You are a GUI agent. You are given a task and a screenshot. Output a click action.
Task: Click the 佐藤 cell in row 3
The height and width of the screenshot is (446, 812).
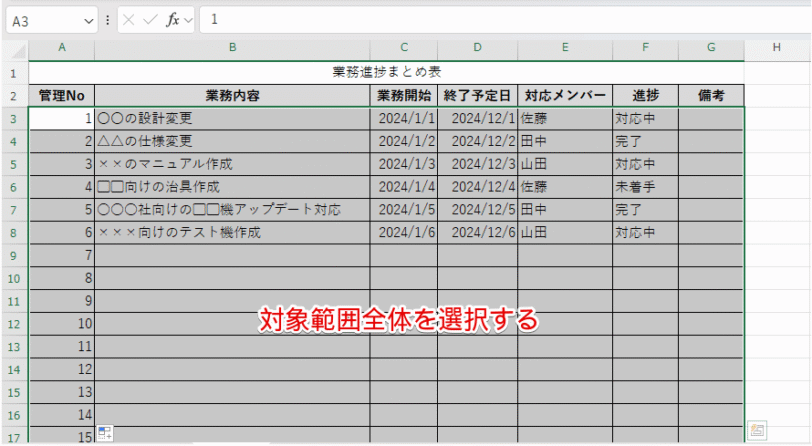coord(565,119)
